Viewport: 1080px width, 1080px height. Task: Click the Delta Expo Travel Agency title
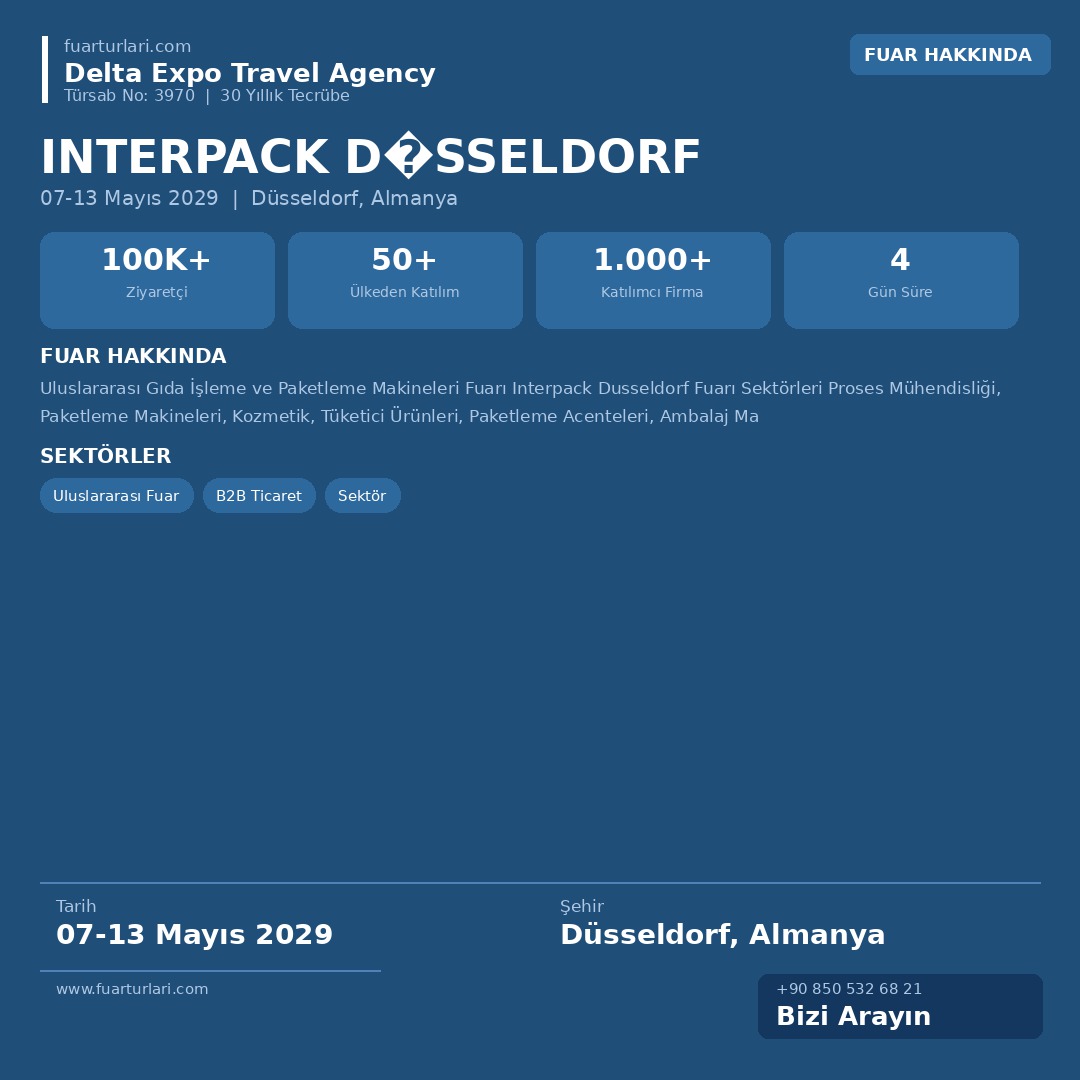pos(249,73)
